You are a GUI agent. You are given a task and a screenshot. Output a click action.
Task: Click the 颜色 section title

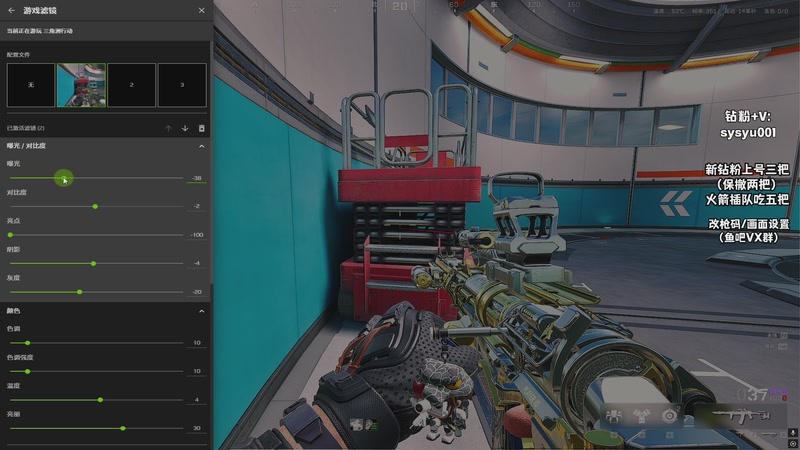click(x=13, y=311)
